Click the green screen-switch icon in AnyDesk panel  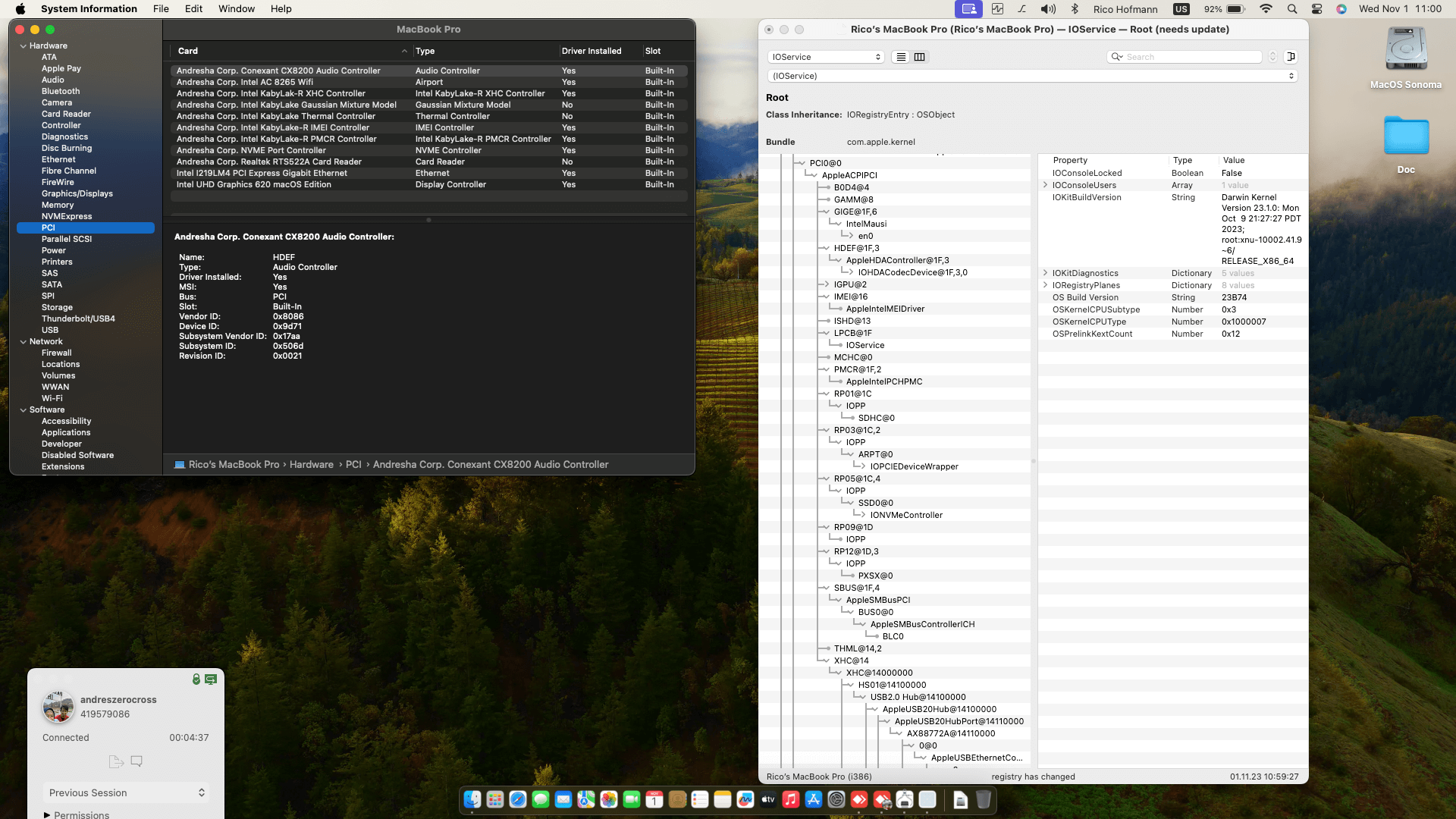pyautogui.click(x=211, y=679)
